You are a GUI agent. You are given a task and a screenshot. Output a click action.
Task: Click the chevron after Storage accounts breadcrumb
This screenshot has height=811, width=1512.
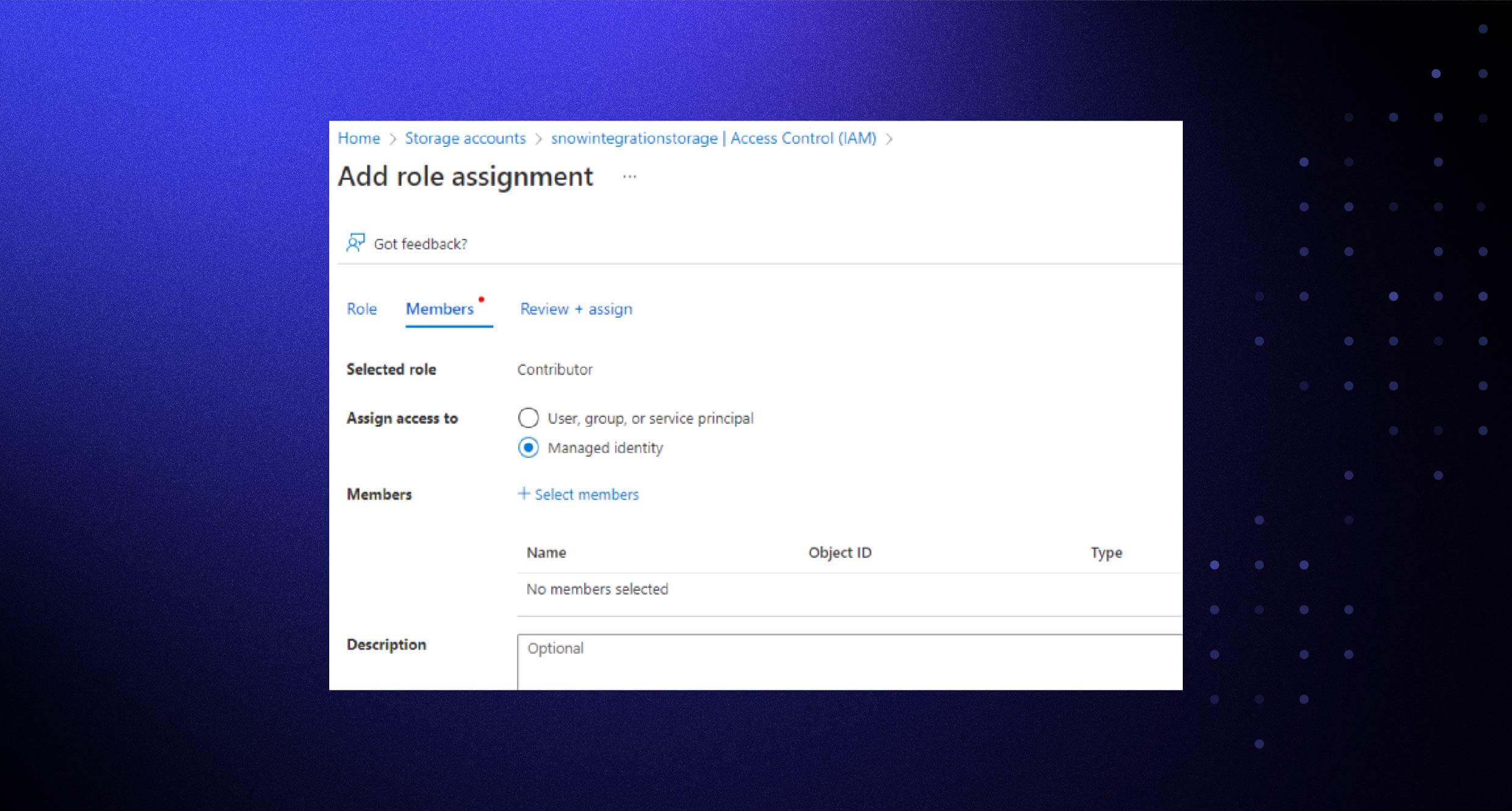click(538, 138)
